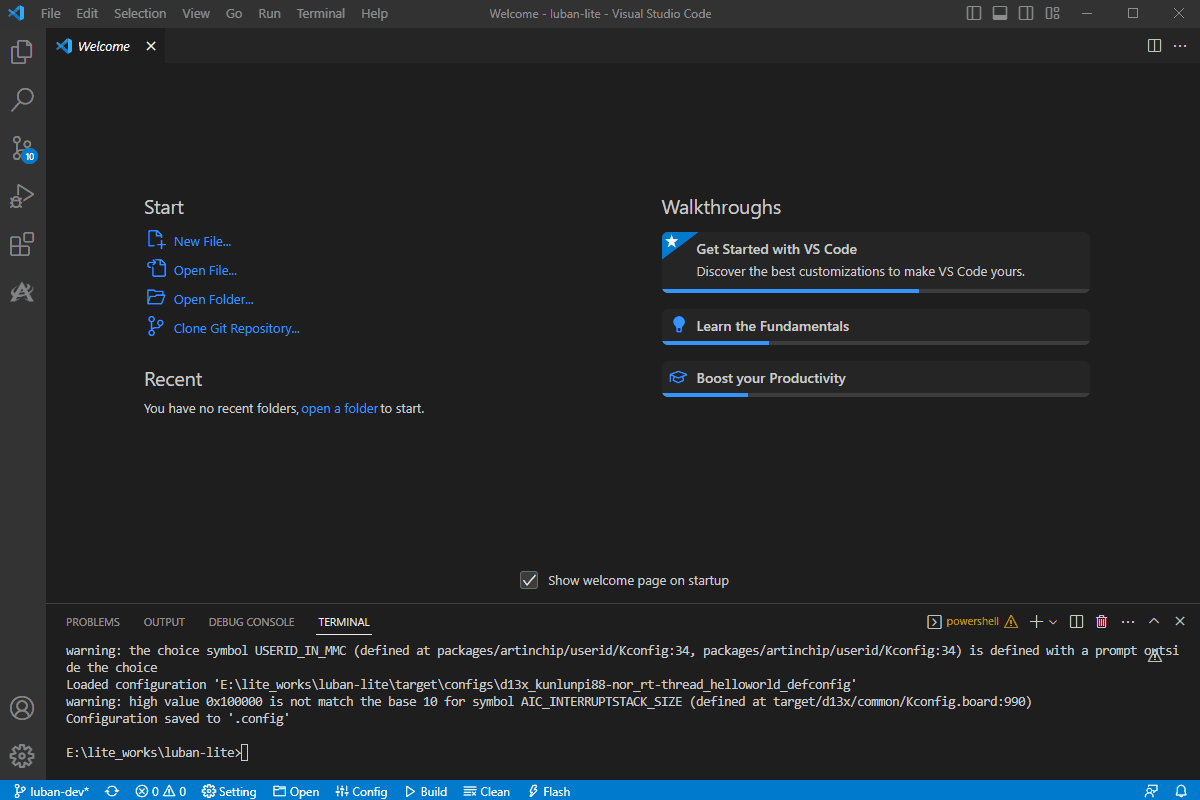Close the Welcome tab
This screenshot has width=1200, height=800.
[x=151, y=46]
